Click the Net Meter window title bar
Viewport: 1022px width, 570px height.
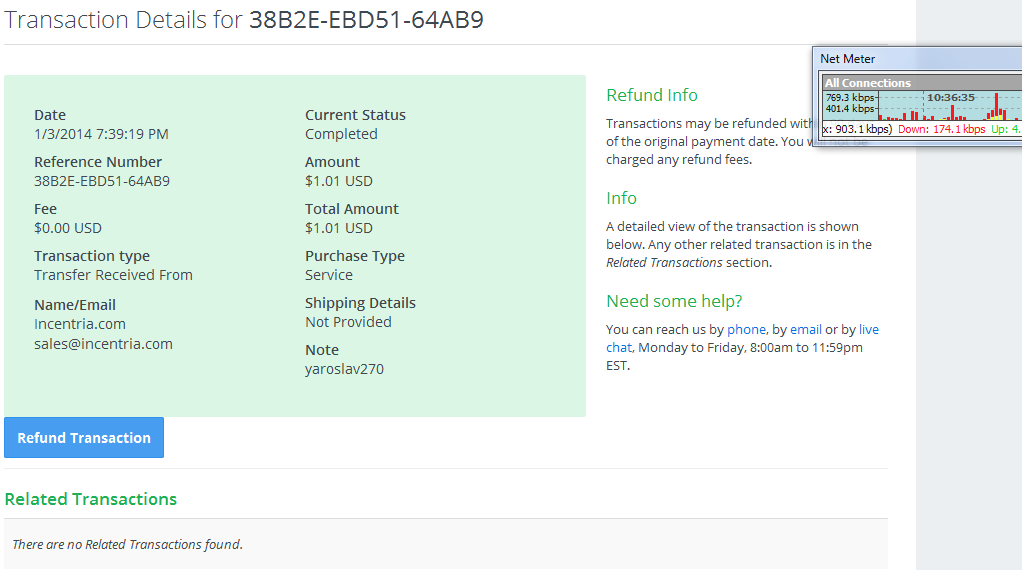917,59
